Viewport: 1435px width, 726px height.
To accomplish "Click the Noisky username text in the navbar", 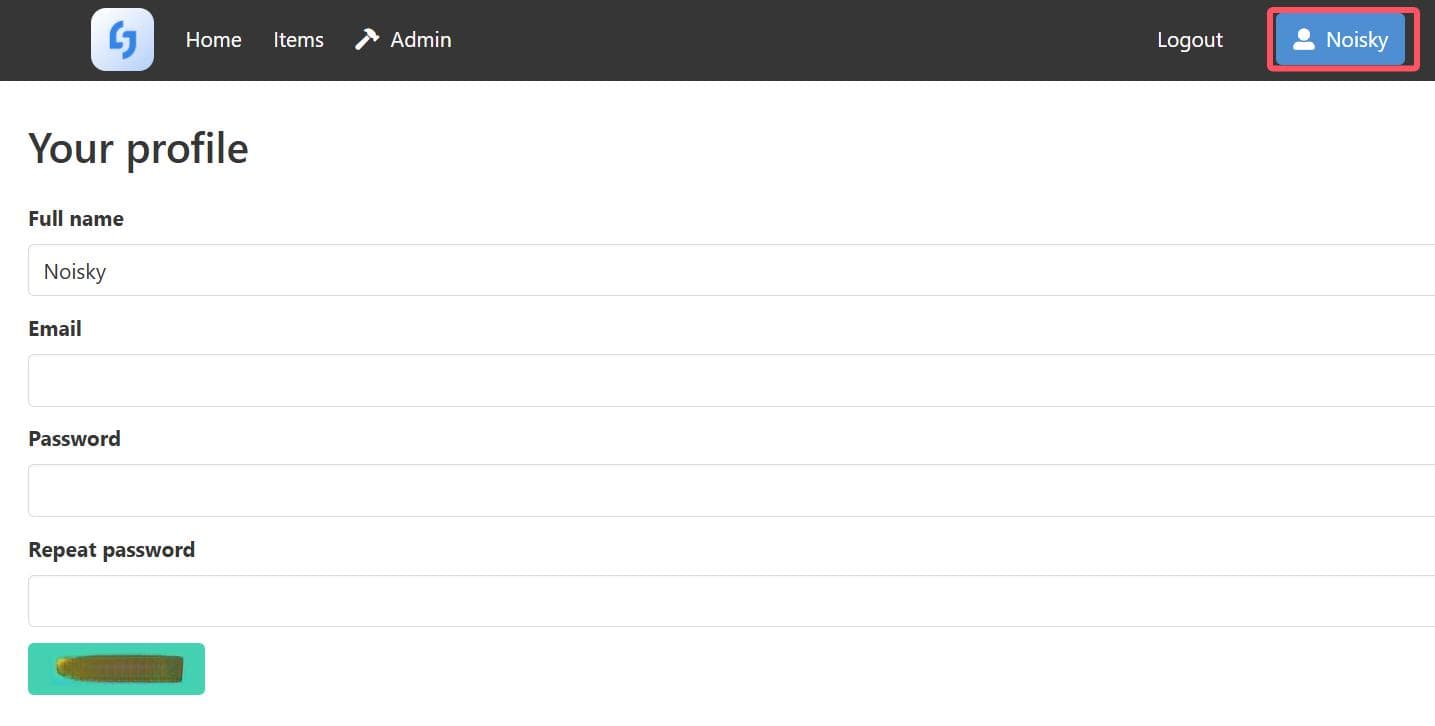I will point(1356,40).
